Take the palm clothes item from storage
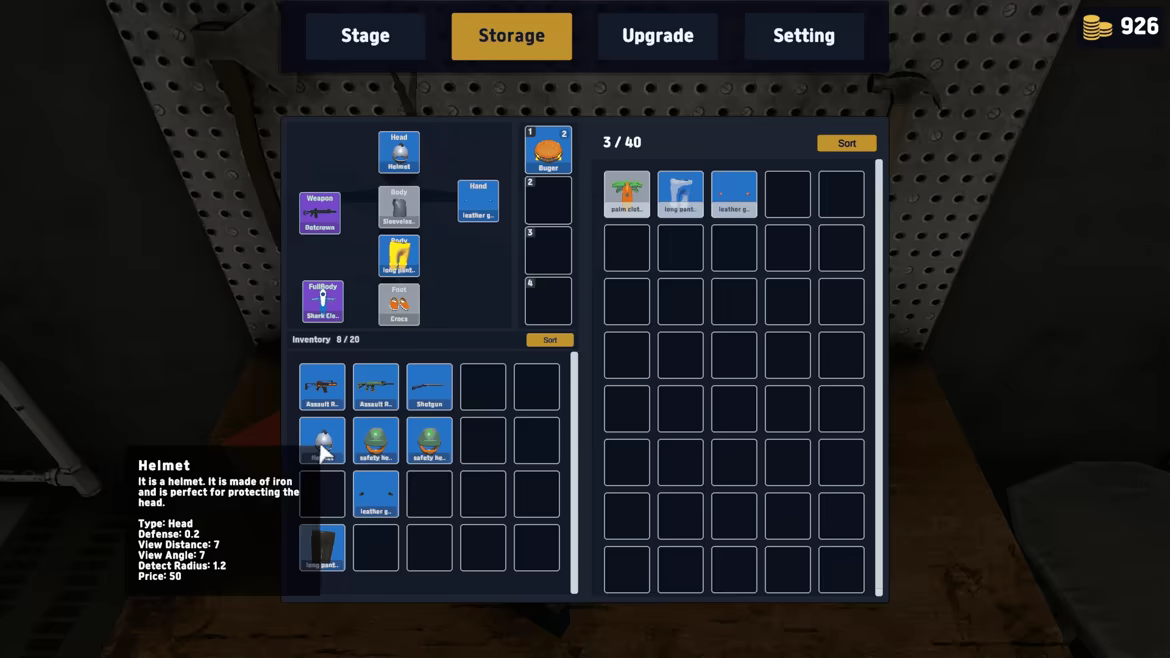The height and width of the screenshot is (658, 1170). [627, 195]
